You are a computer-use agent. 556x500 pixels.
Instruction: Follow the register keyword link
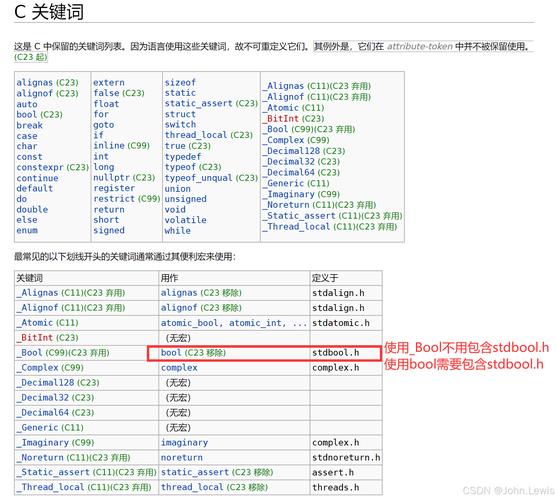(114, 188)
